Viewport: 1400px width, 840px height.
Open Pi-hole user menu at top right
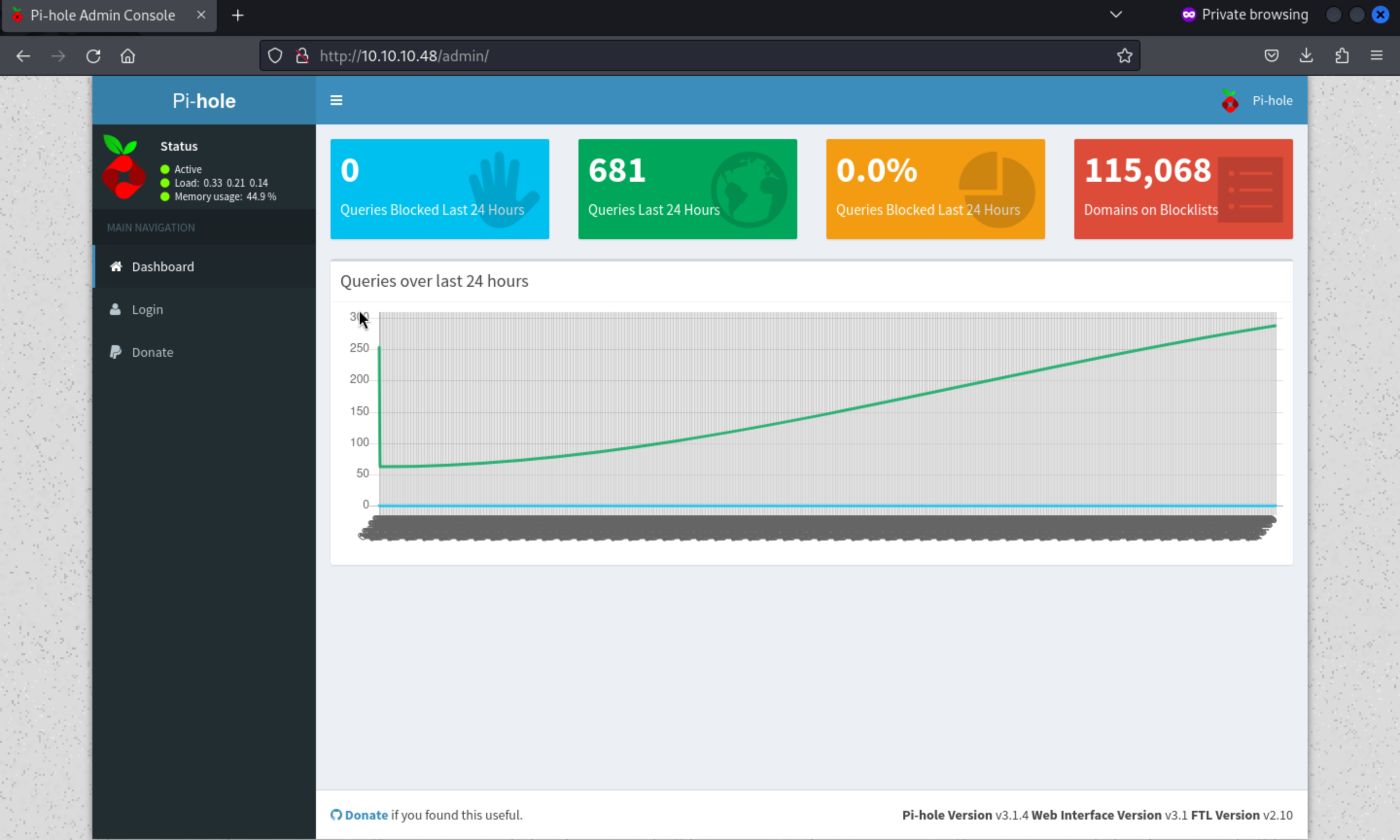[x=1258, y=101]
